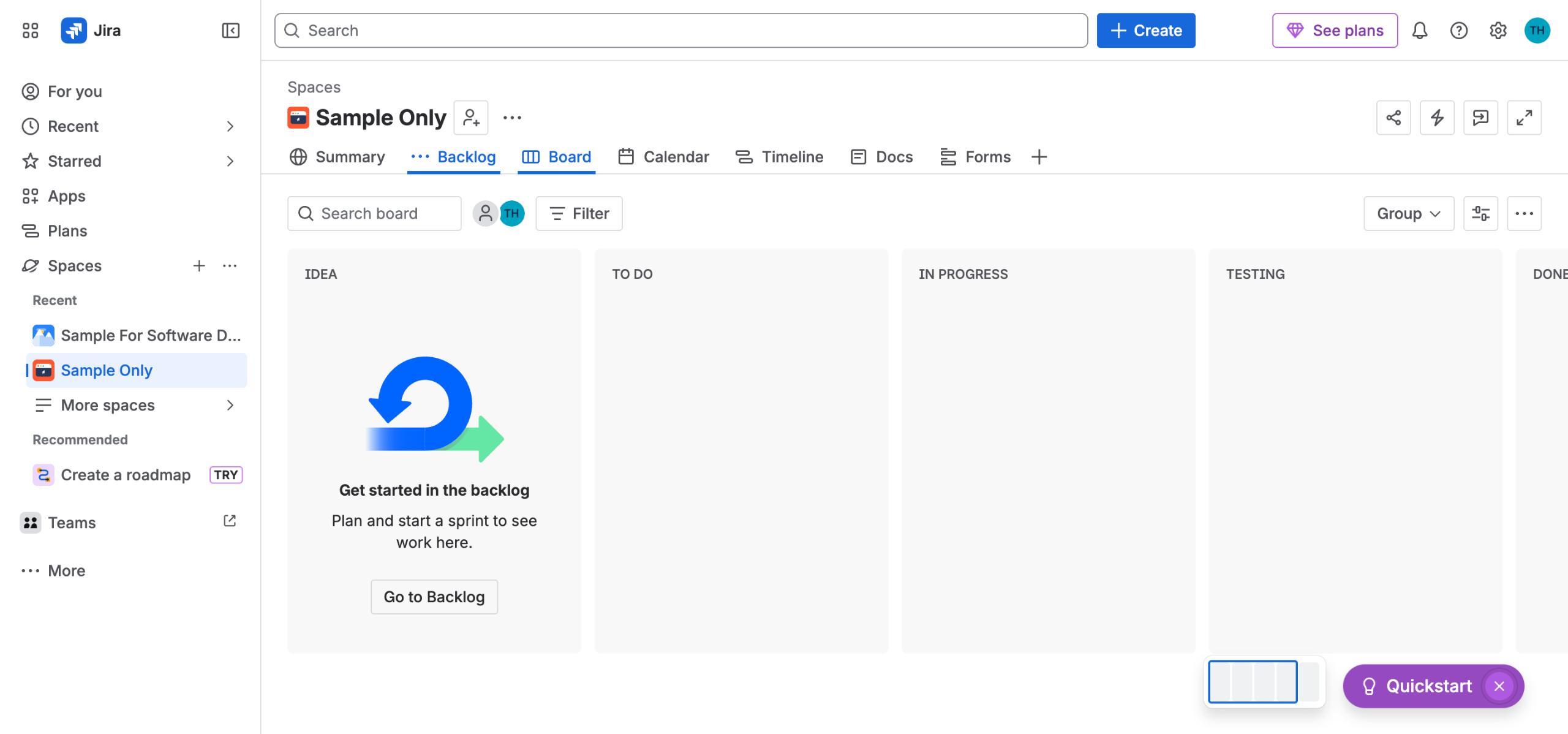Open the automation lightning bolt icon
This screenshot has width=1568, height=734.
tap(1437, 118)
